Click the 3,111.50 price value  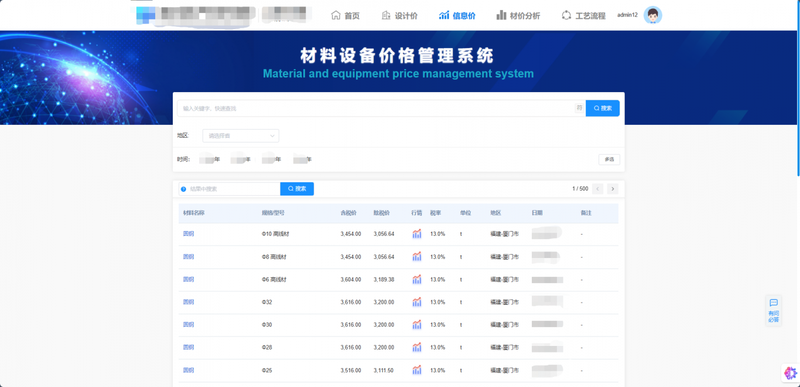click(x=384, y=370)
